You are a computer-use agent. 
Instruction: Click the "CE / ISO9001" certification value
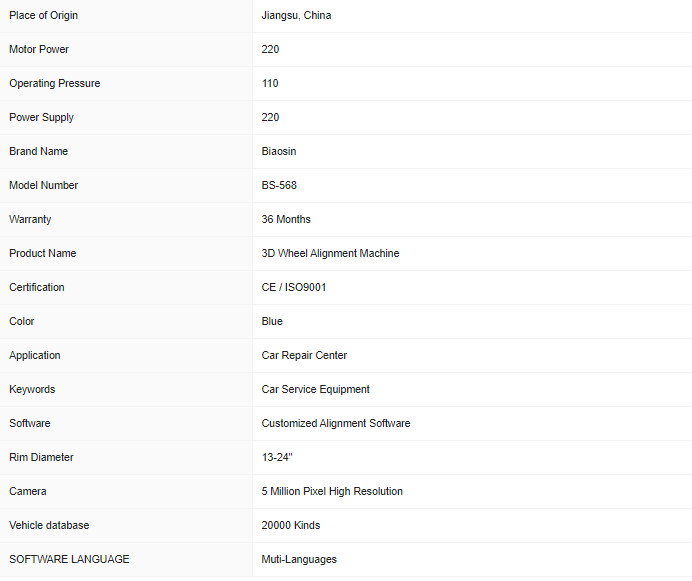(294, 287)
